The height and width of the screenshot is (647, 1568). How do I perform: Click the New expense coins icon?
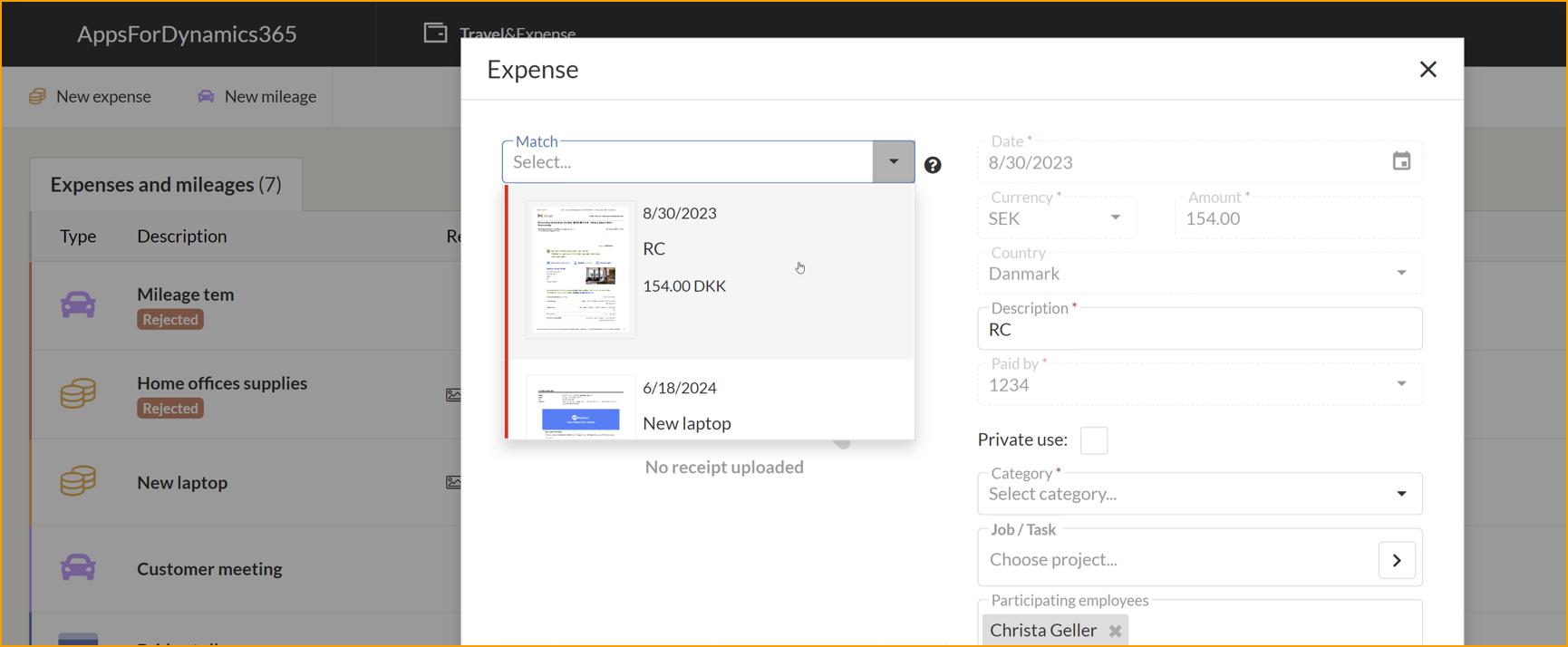pos(37,96)
